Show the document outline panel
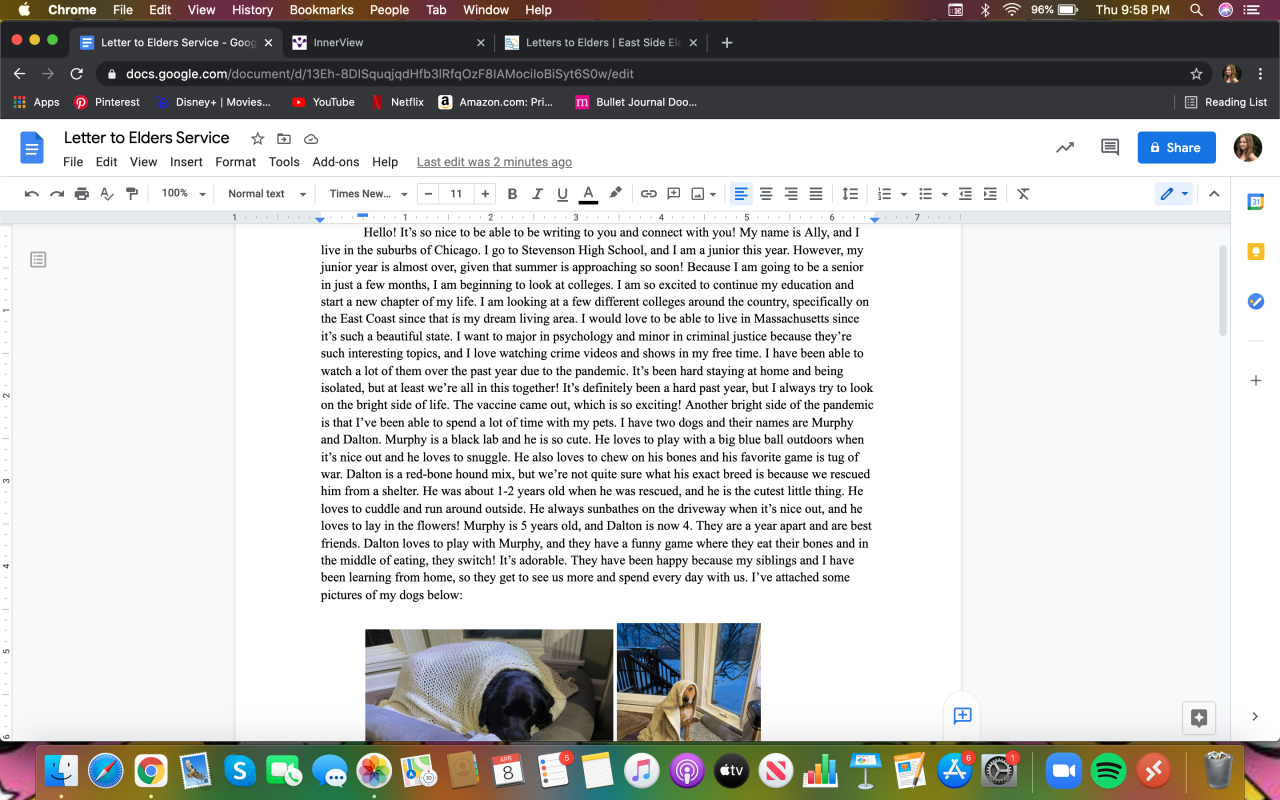 coord(38,260)
